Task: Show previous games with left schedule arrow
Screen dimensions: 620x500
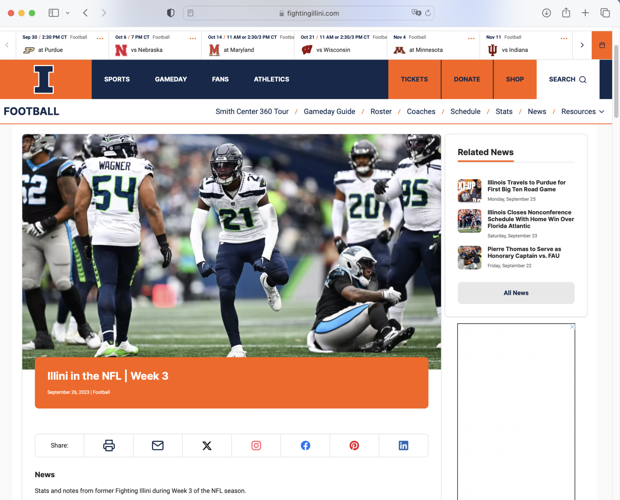Action: coord(7,45)
